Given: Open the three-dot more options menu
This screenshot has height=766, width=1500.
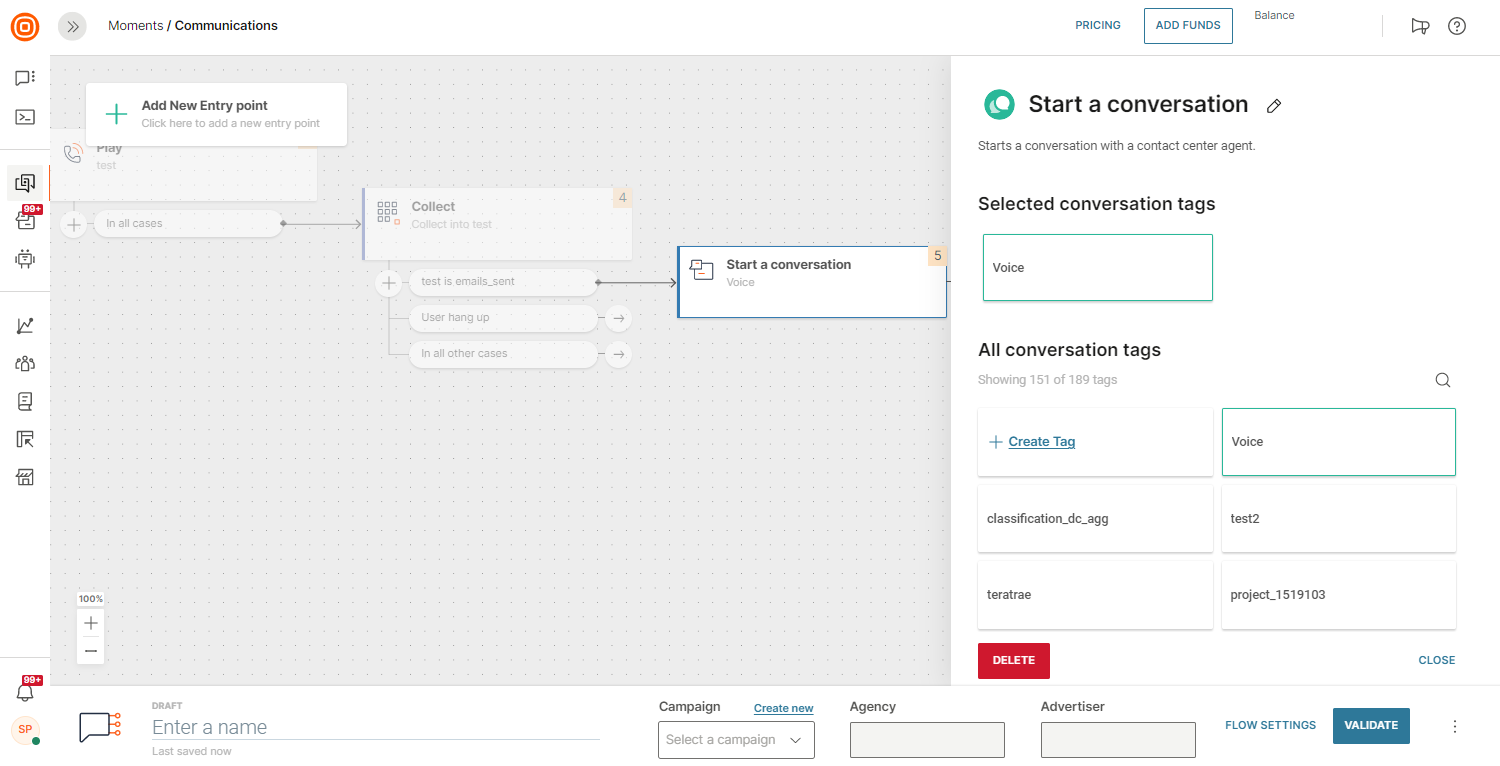Looking at the screenshot, I should pos(1455,726).
